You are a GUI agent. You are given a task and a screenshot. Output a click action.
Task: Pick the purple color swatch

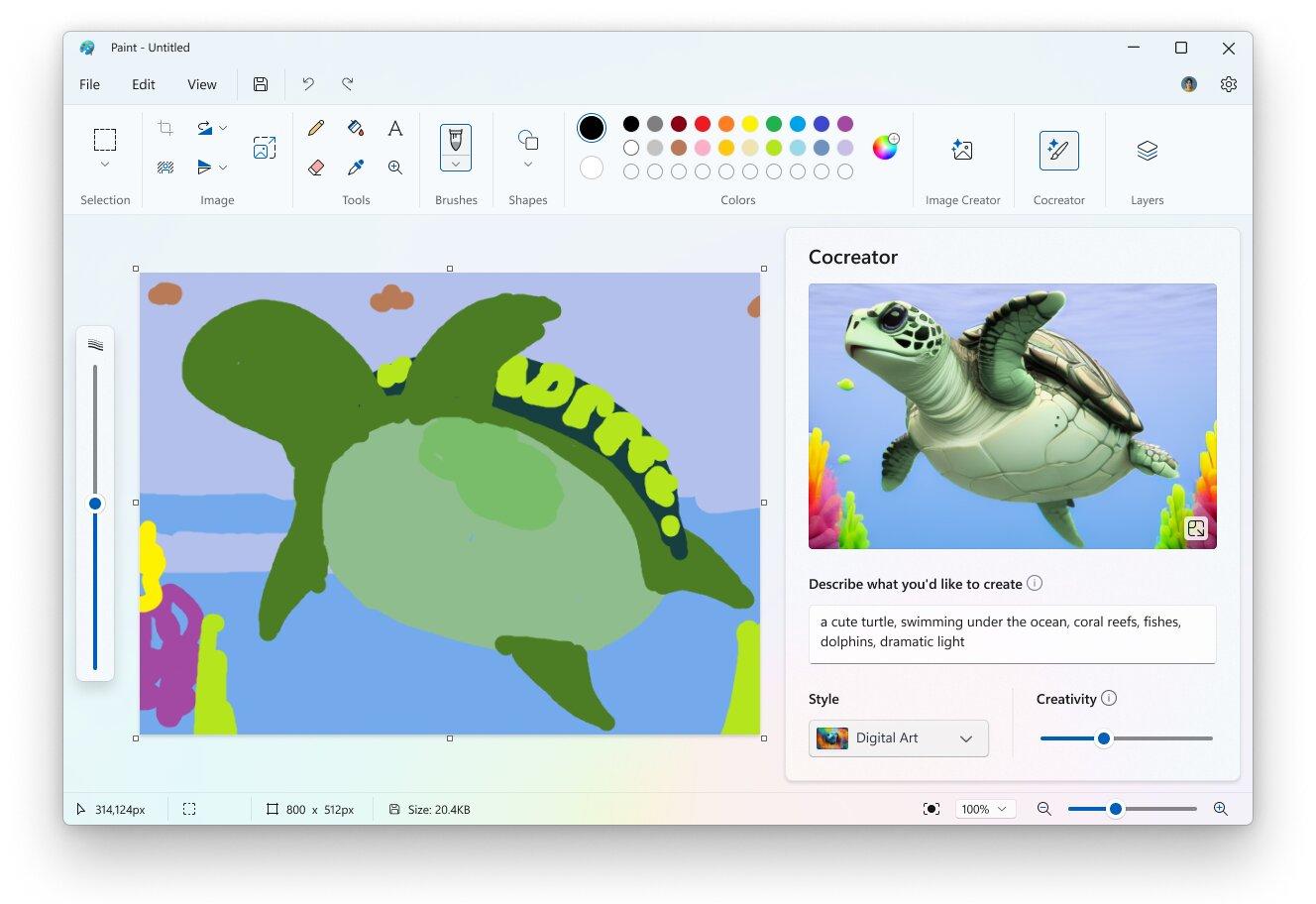point(845,124)
